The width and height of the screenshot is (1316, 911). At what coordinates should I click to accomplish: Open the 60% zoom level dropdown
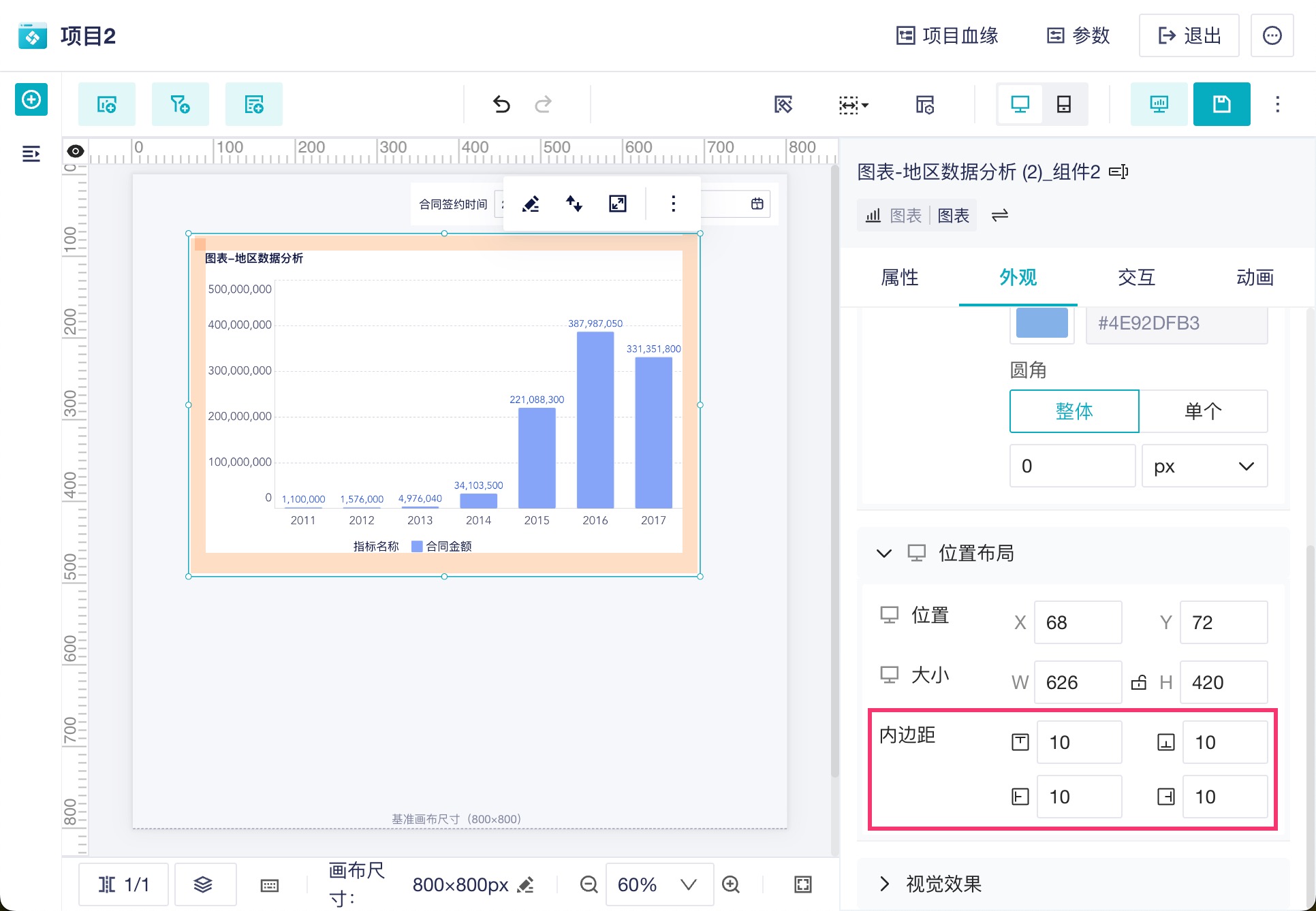click(658, 884)
